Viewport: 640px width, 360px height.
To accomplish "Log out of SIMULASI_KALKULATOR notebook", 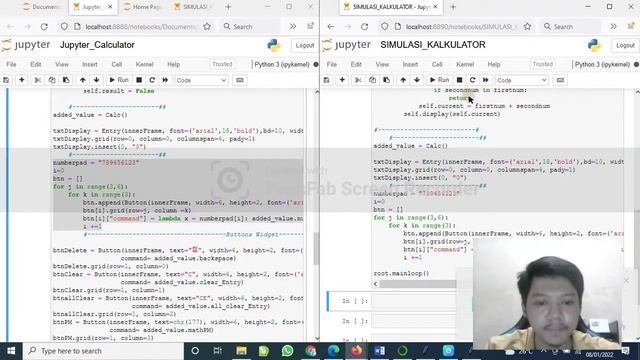I will 625,45.
